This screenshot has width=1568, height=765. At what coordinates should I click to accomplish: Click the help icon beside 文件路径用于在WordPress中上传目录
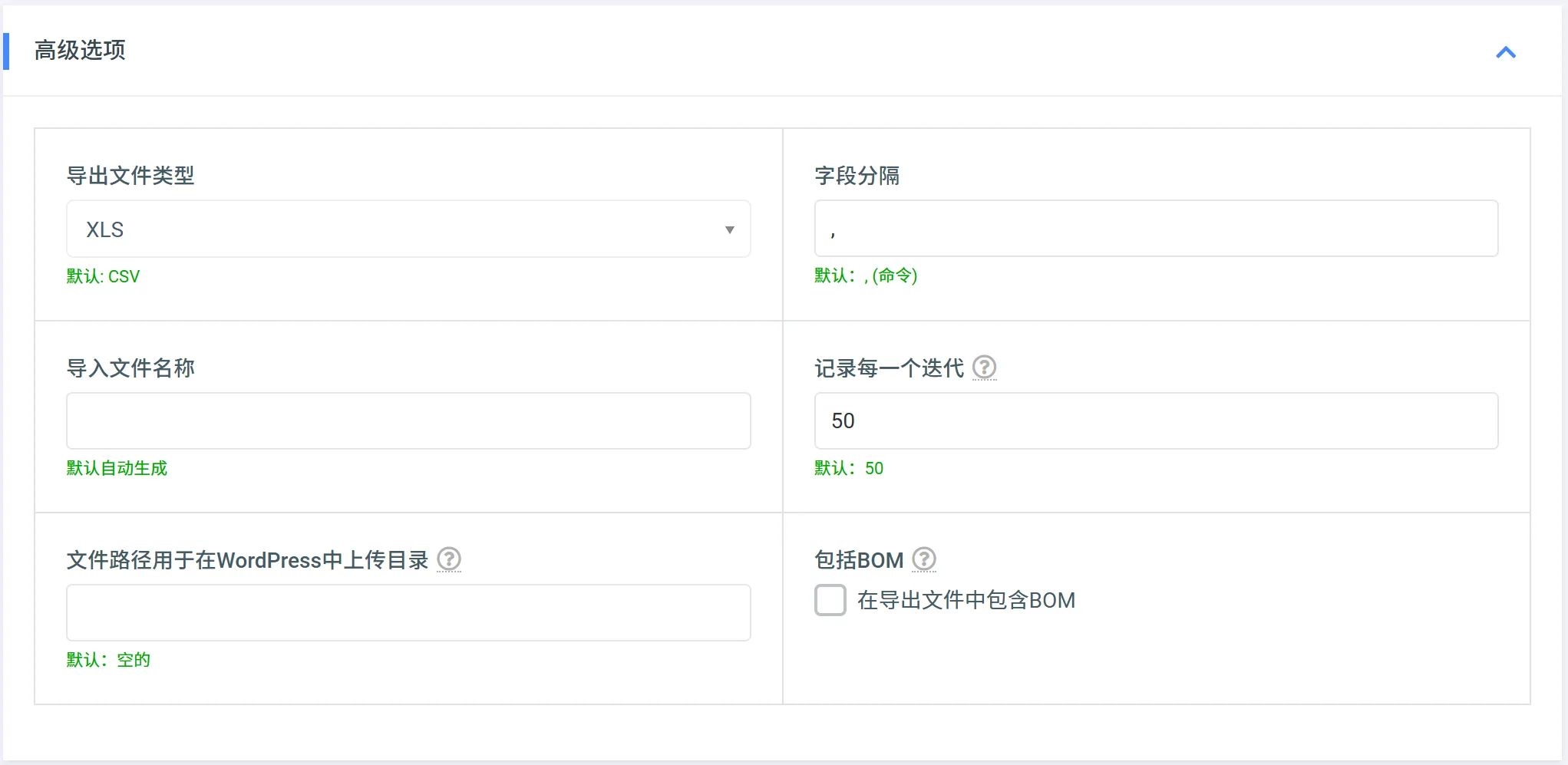[449, 559]
